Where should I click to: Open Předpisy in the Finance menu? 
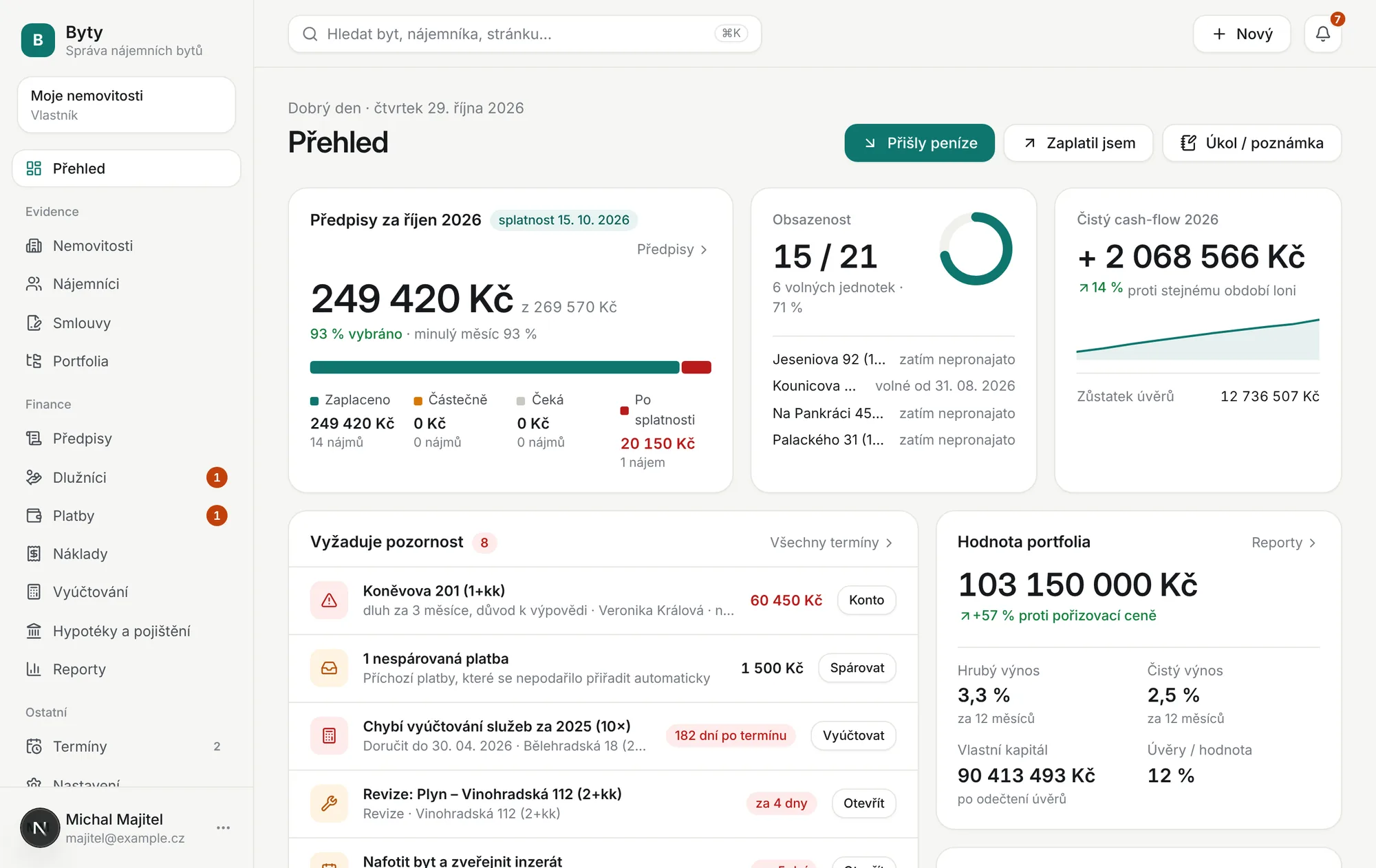point(126,438)
